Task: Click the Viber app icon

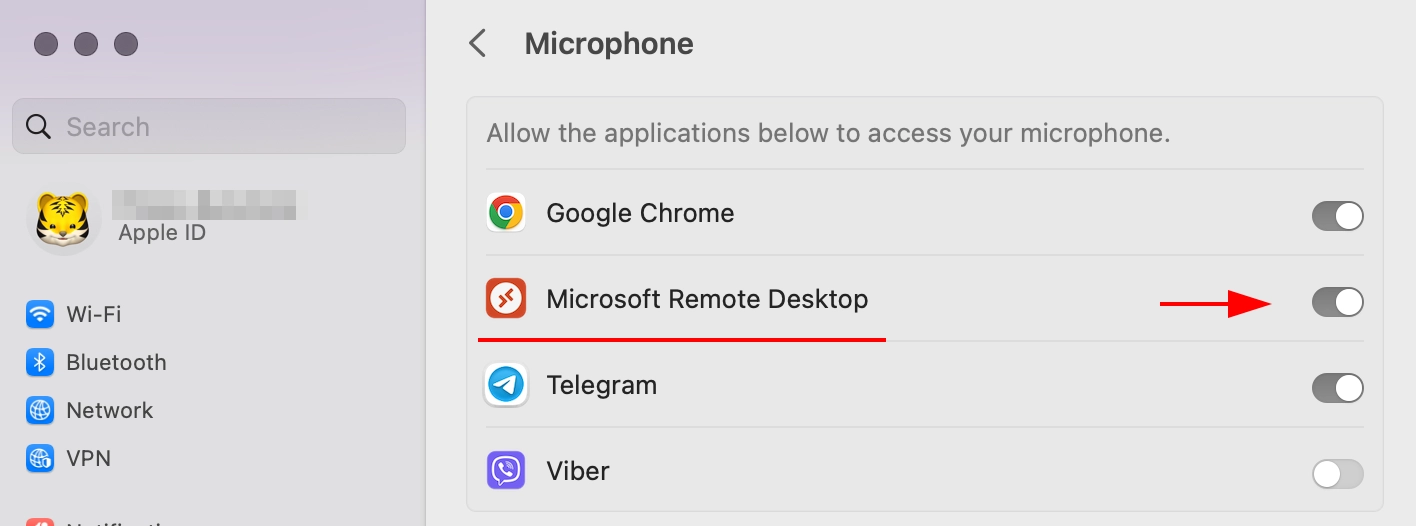Action: pos(506,470)
